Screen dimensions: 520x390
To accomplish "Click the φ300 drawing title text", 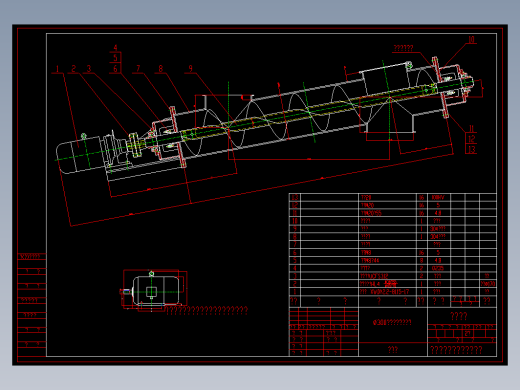I will click(x=392, y=322).
